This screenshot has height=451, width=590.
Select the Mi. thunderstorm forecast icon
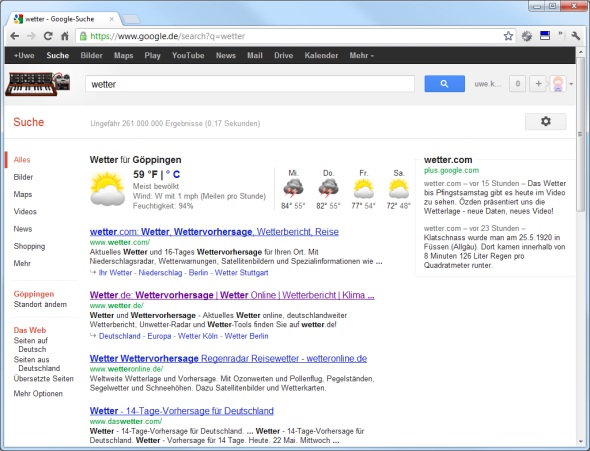[x=293, y=188]
